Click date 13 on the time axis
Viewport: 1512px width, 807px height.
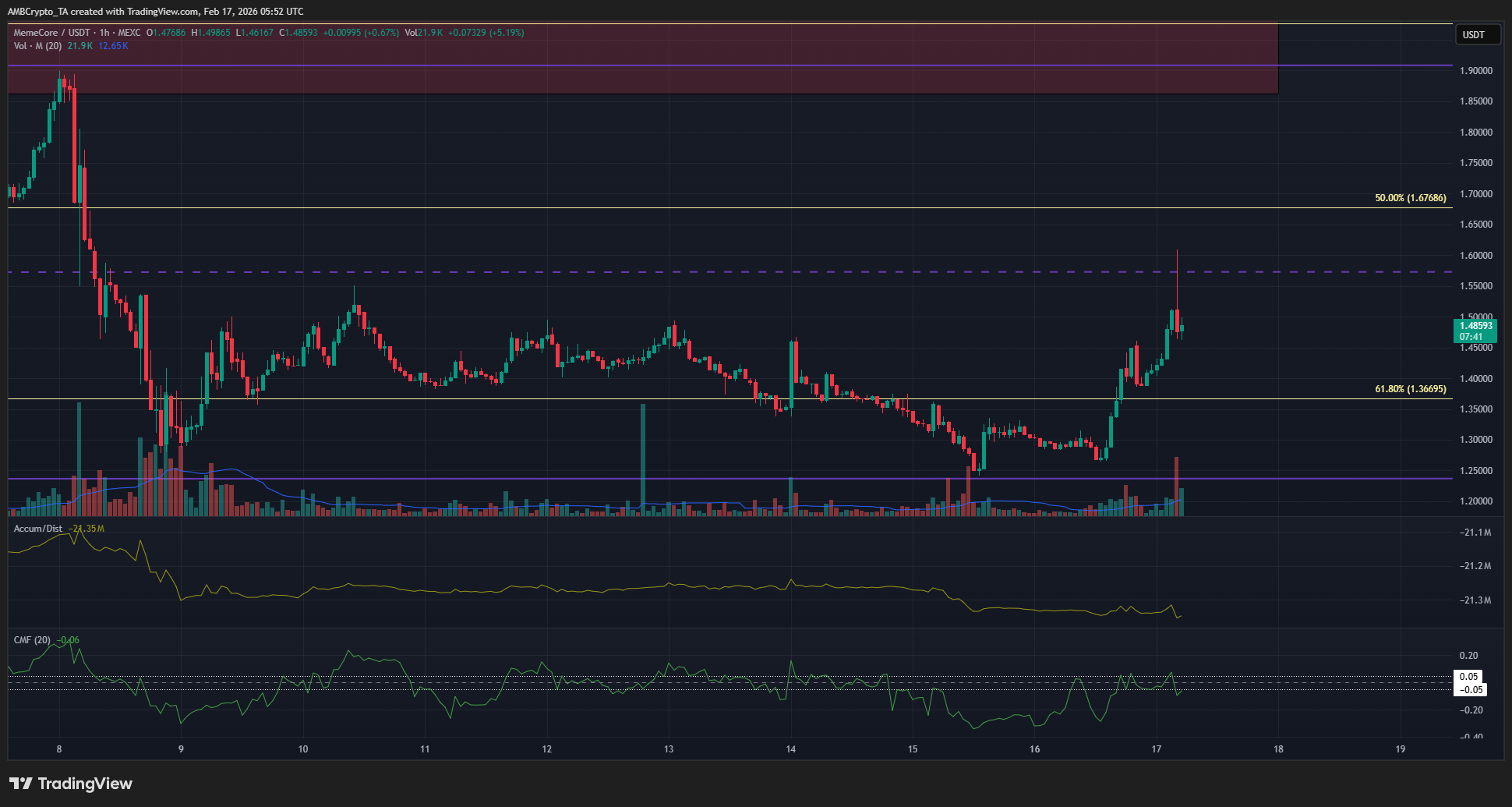[x=669, y=749]
